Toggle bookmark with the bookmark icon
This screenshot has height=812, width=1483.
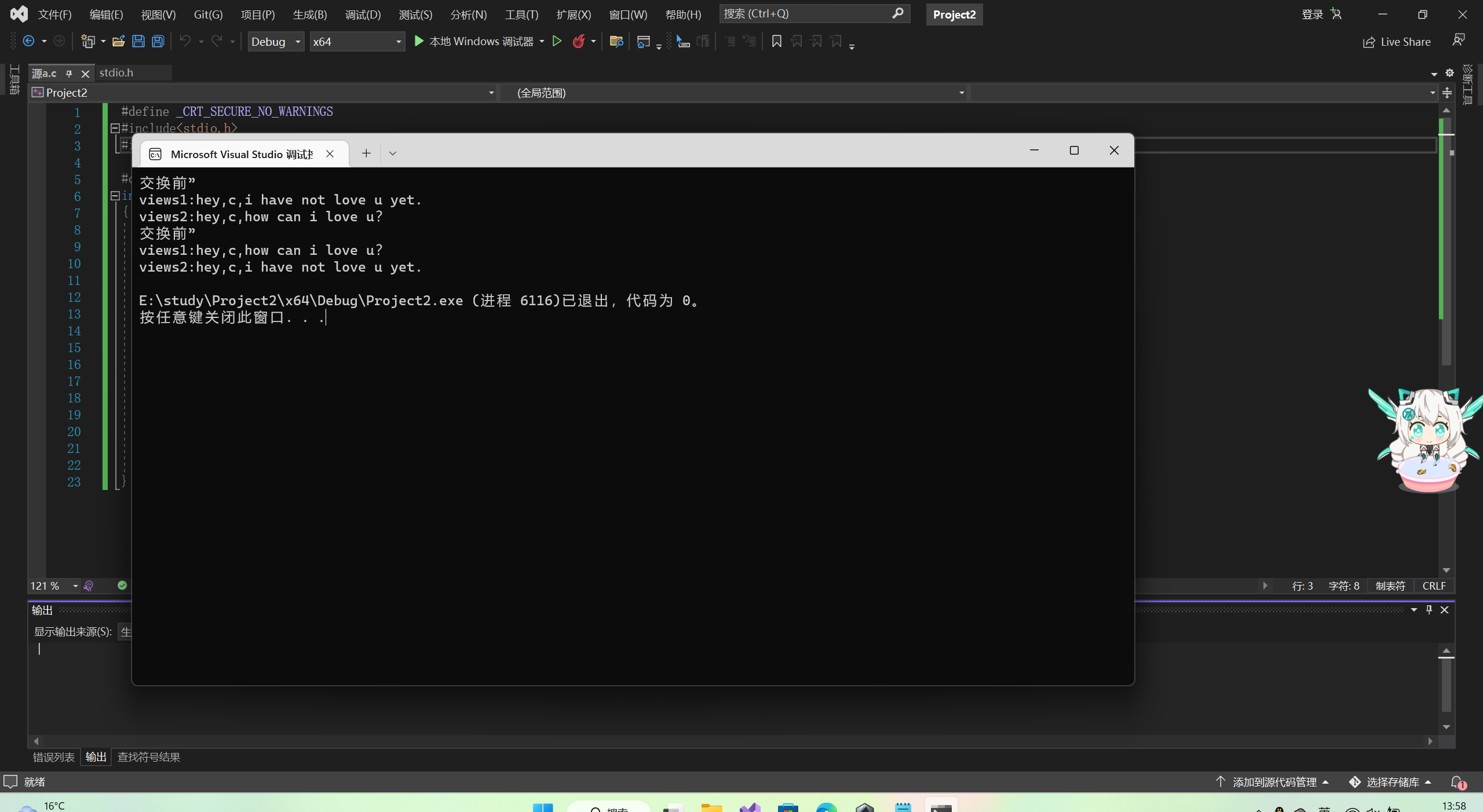[x=777, y=41]
